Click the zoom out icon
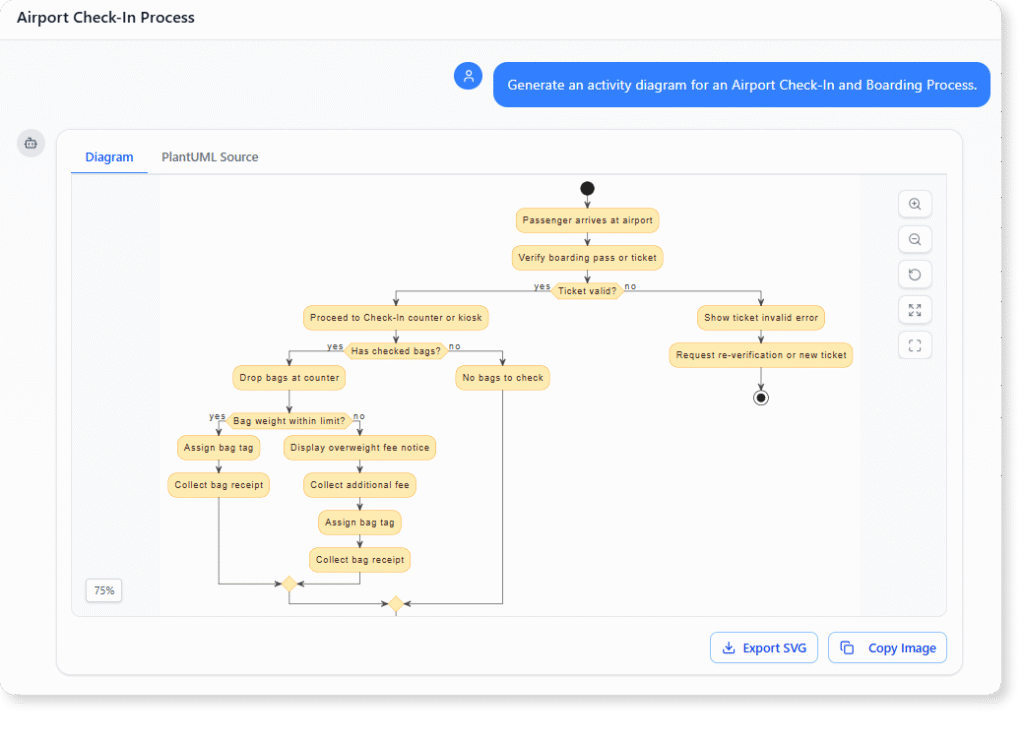This screenshot has width=1024, height=739. tap(914, 239)
